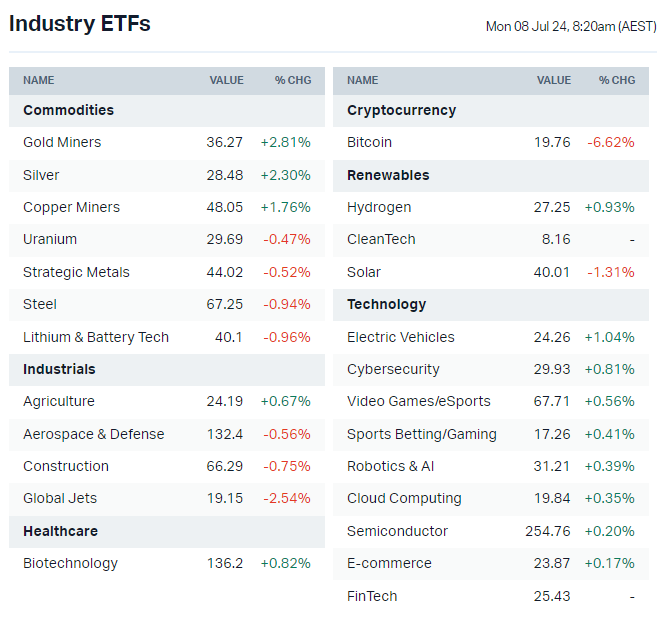Open the Semiconductor ETF row
This screenshot has height=618, width=665.
tap(397, 531)
